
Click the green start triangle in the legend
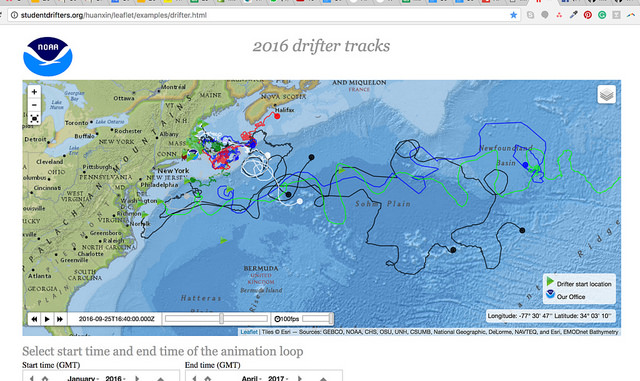click(550, 282)
